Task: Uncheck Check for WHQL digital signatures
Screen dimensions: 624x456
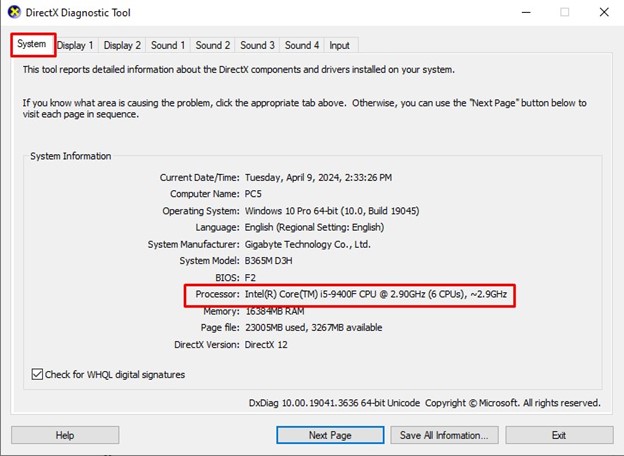Action: 37,375
